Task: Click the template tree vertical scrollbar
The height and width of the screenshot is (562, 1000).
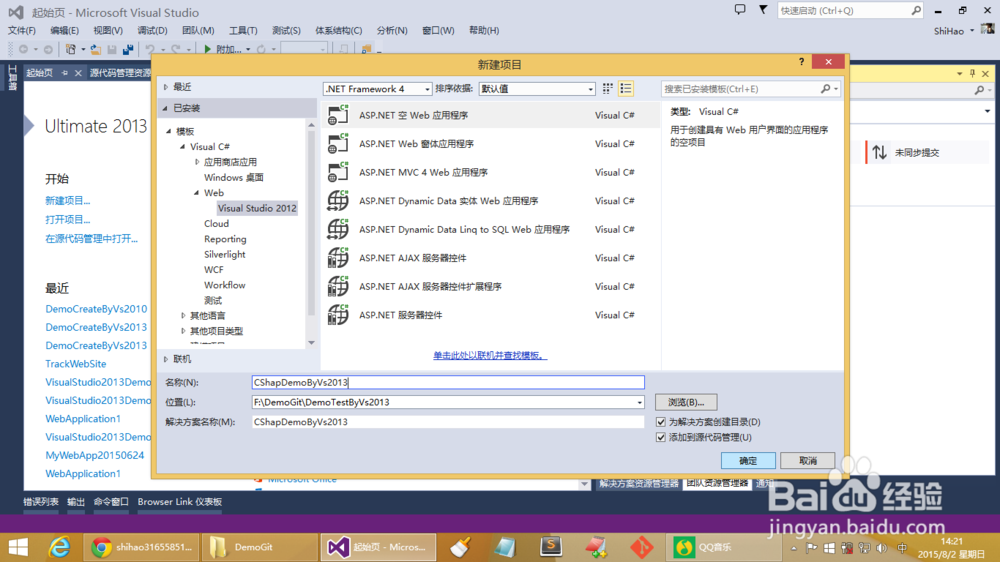Action: pyautogui.click(x=311, y=233)
